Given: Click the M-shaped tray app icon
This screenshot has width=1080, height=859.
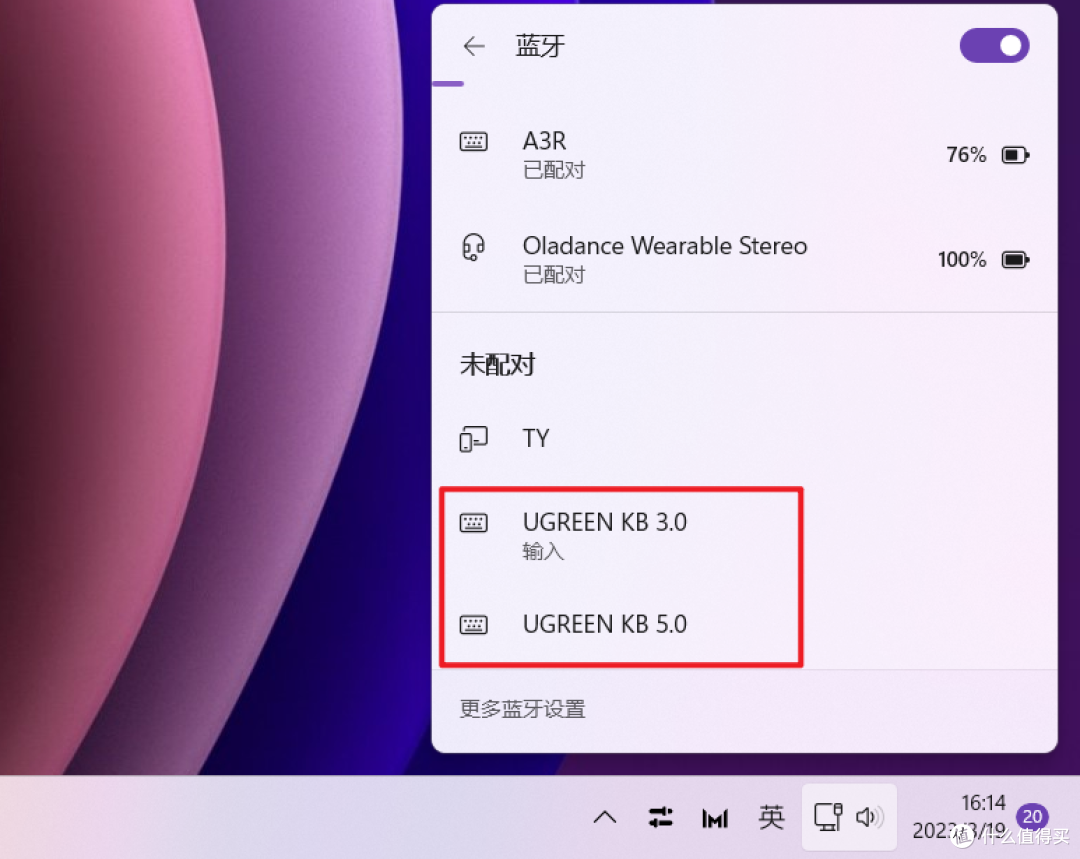Looking at the screenshot, I should point(715,818).
